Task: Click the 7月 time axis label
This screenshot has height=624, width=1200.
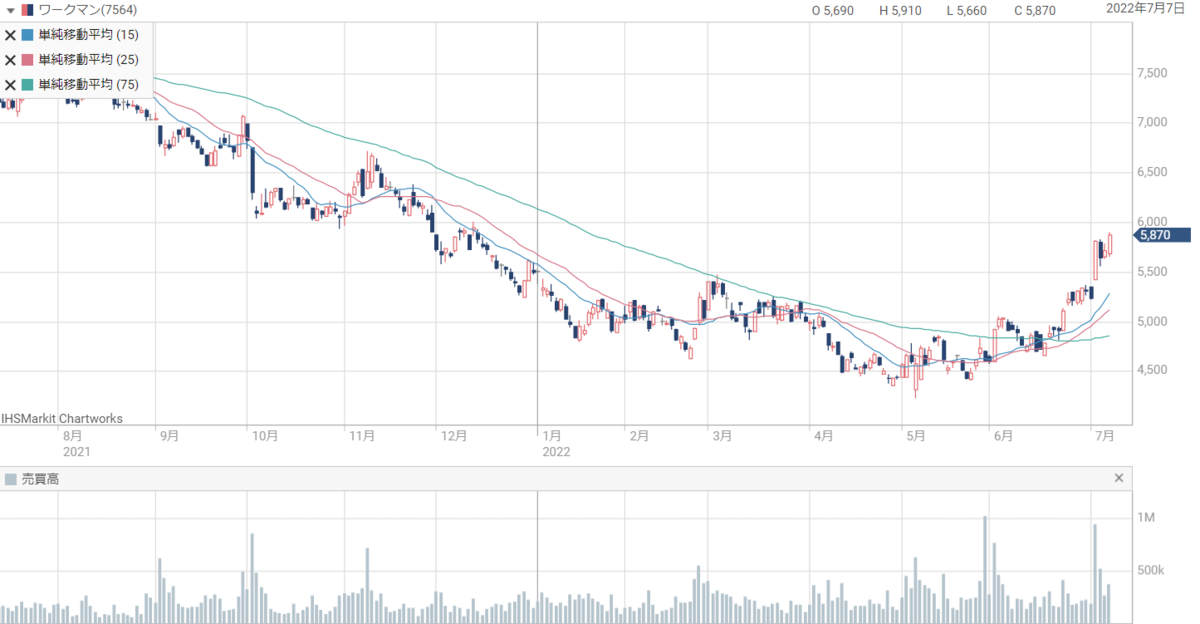Action: (x=1105, y=436)
